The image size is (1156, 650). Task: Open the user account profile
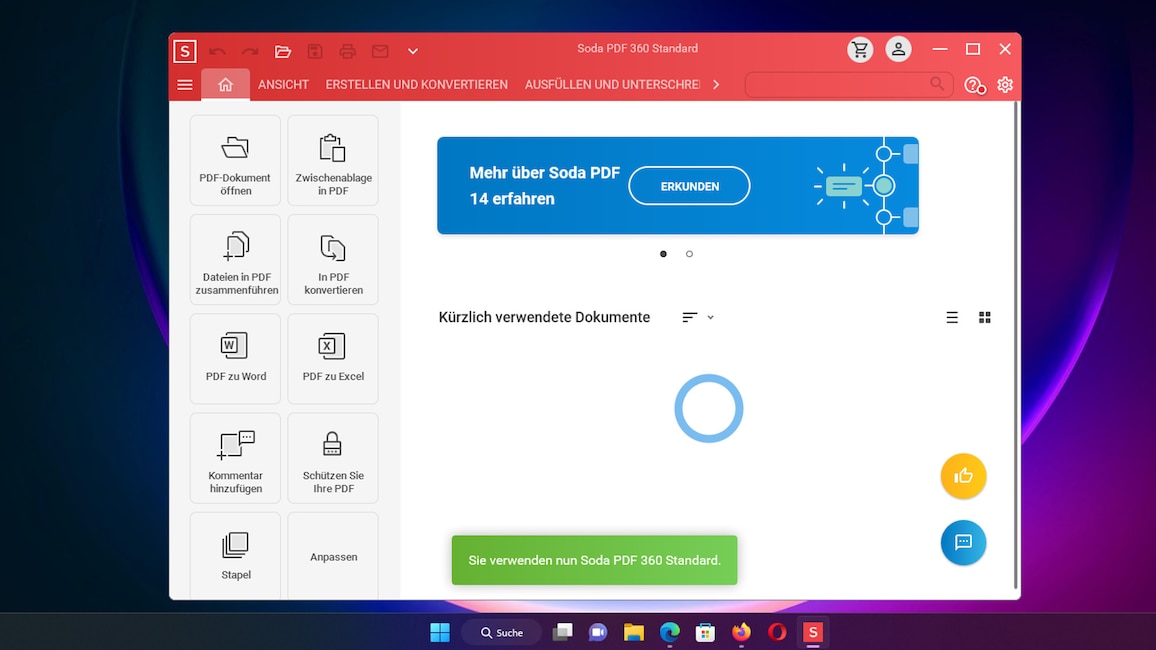[x=898, y=49]
